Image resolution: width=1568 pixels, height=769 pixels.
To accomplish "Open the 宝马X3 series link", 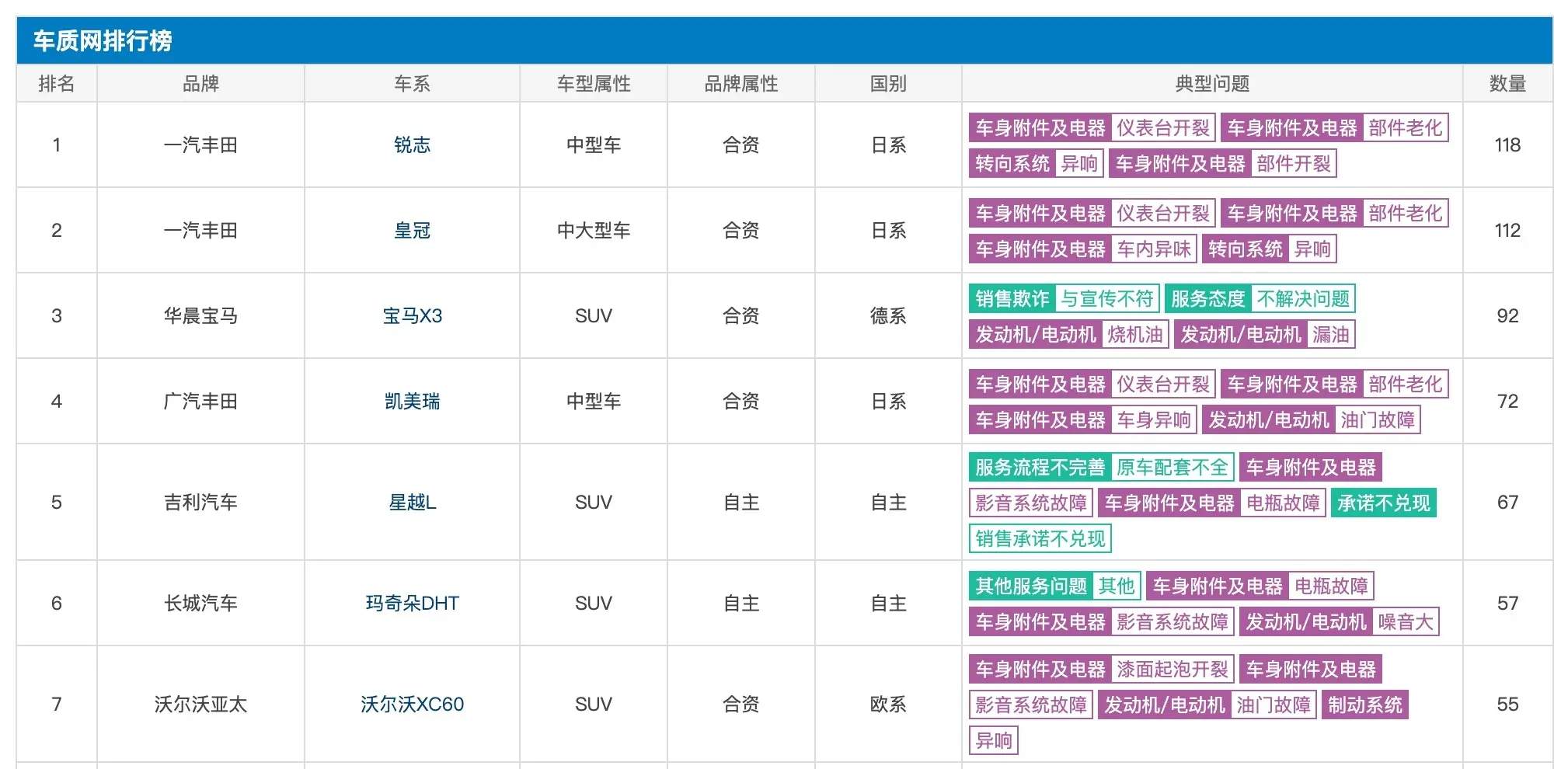I will [x=412, y=316].
